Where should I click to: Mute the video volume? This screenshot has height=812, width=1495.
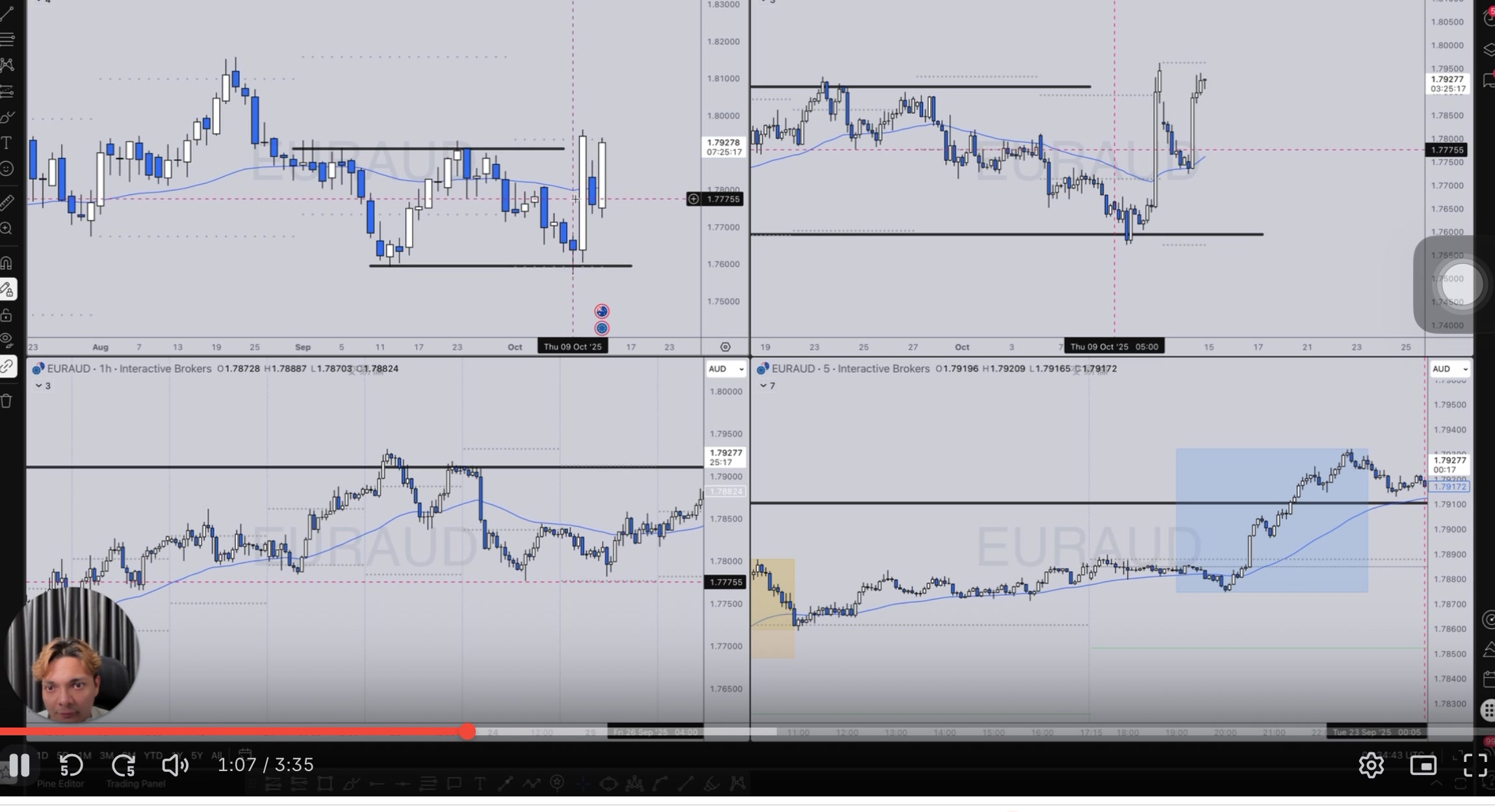174,765
